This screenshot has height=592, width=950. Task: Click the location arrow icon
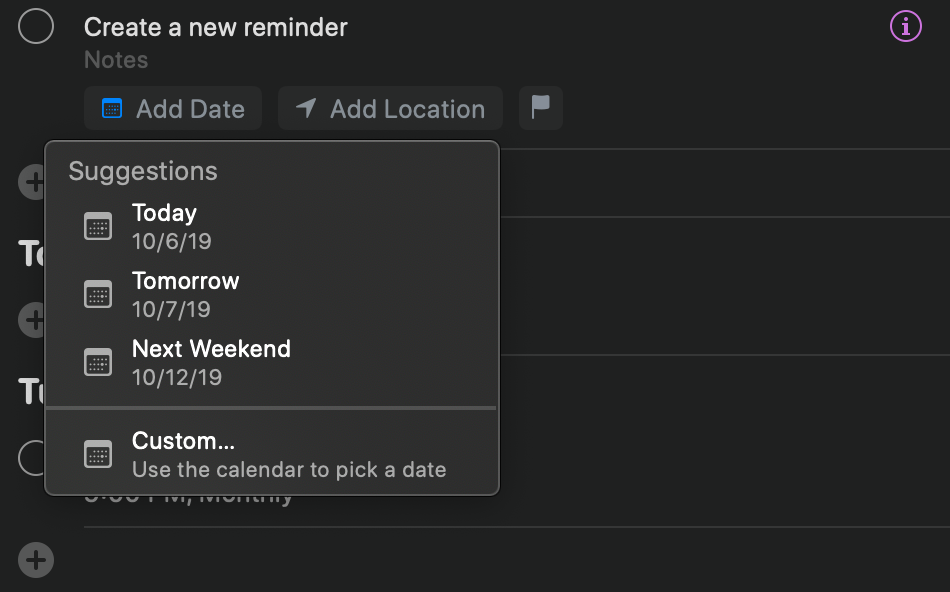tap(306, 109)
